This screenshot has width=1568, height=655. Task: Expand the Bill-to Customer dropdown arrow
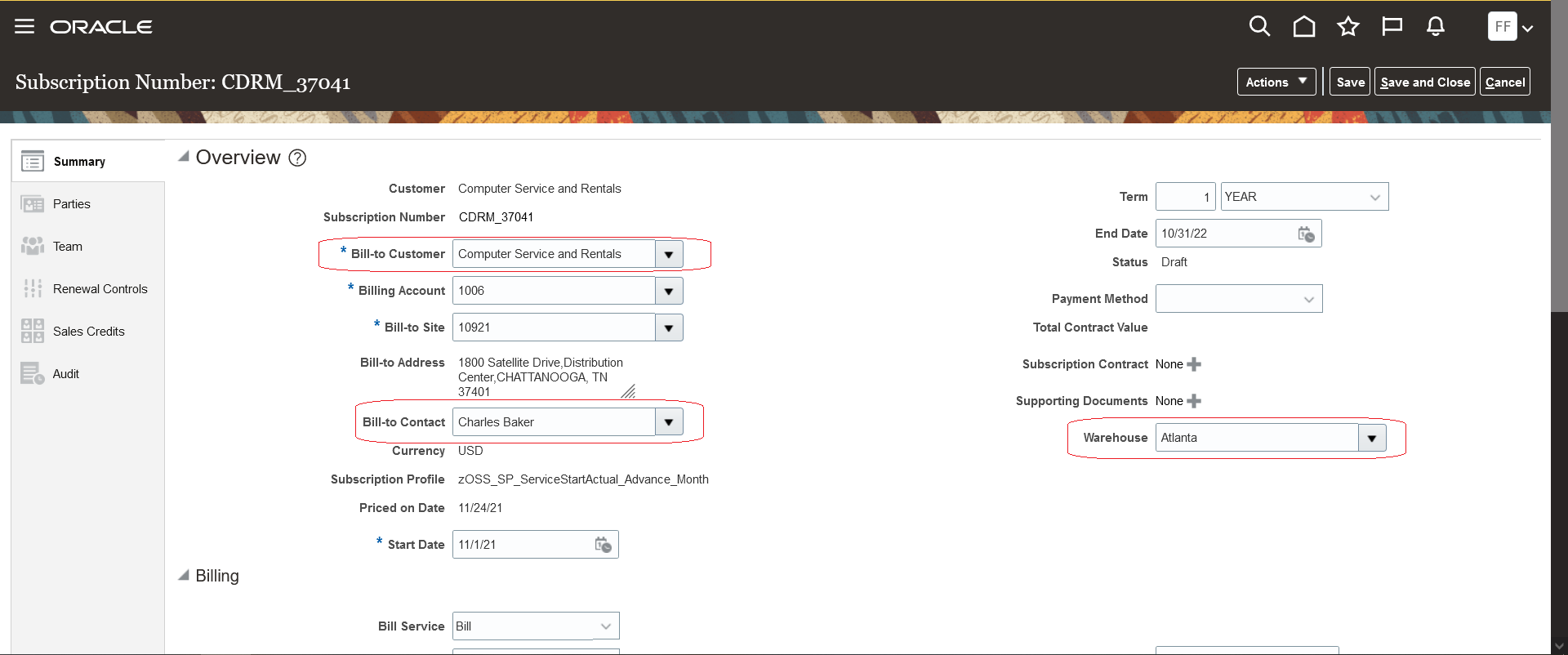(x=669, y=254)
